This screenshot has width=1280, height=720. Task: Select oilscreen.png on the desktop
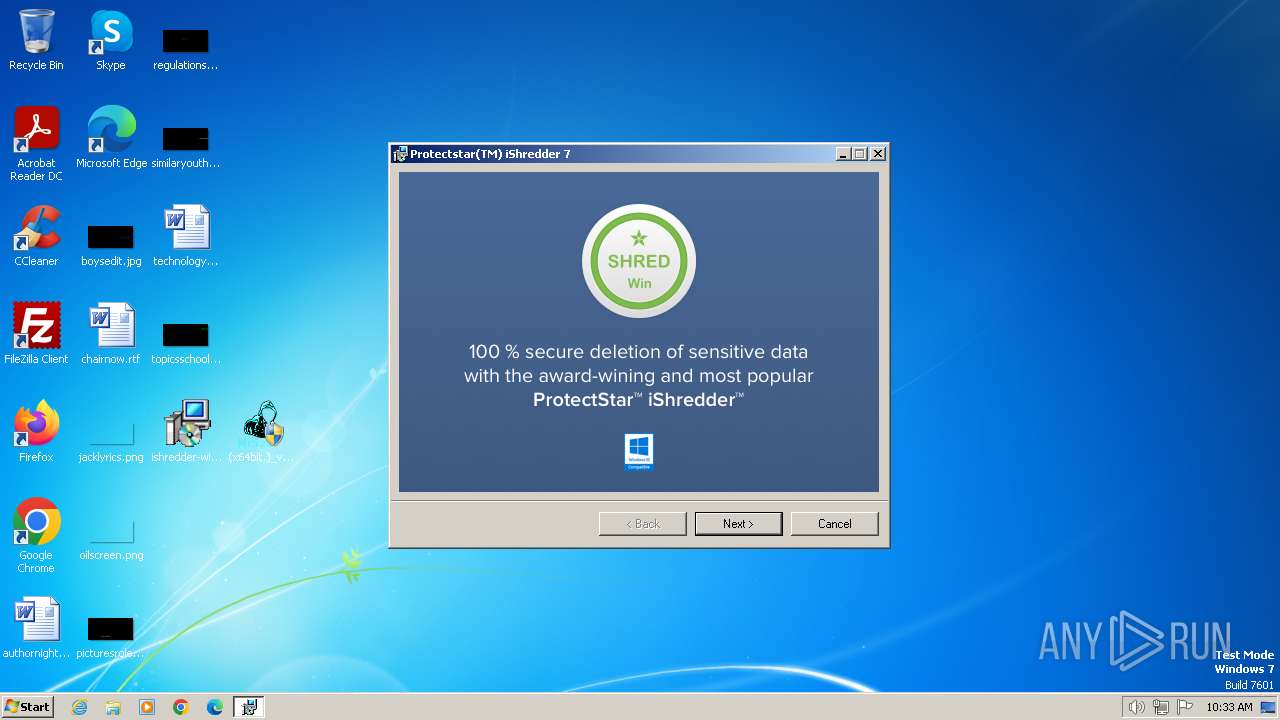(x=111, y=539)
